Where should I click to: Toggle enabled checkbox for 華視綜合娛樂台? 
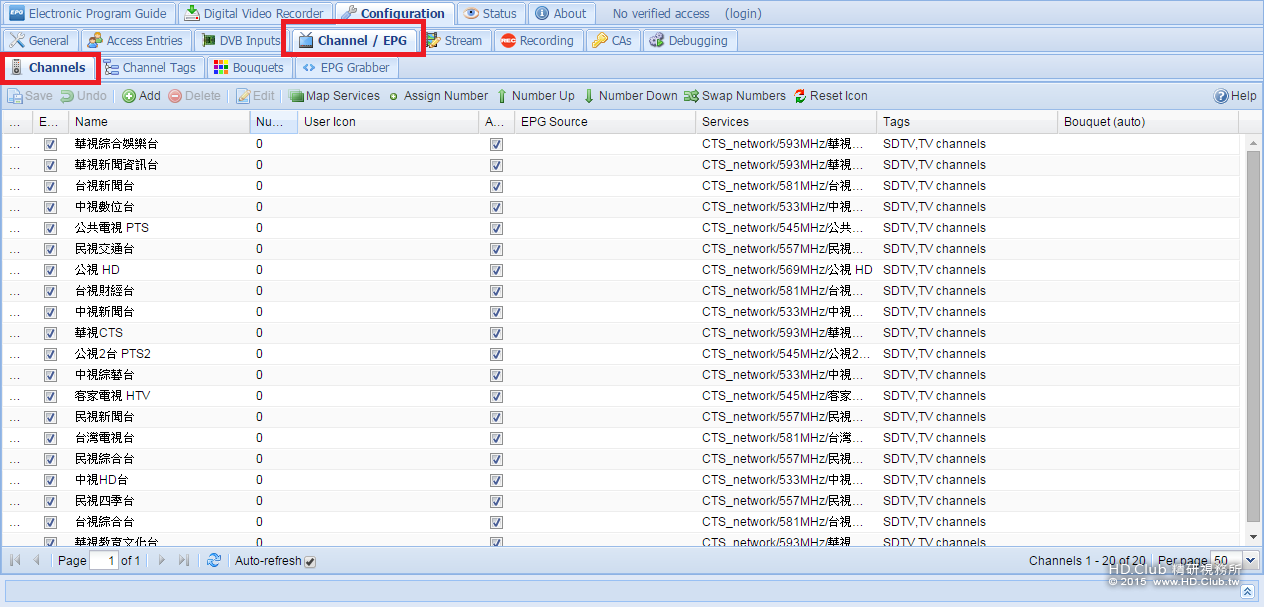50,144
